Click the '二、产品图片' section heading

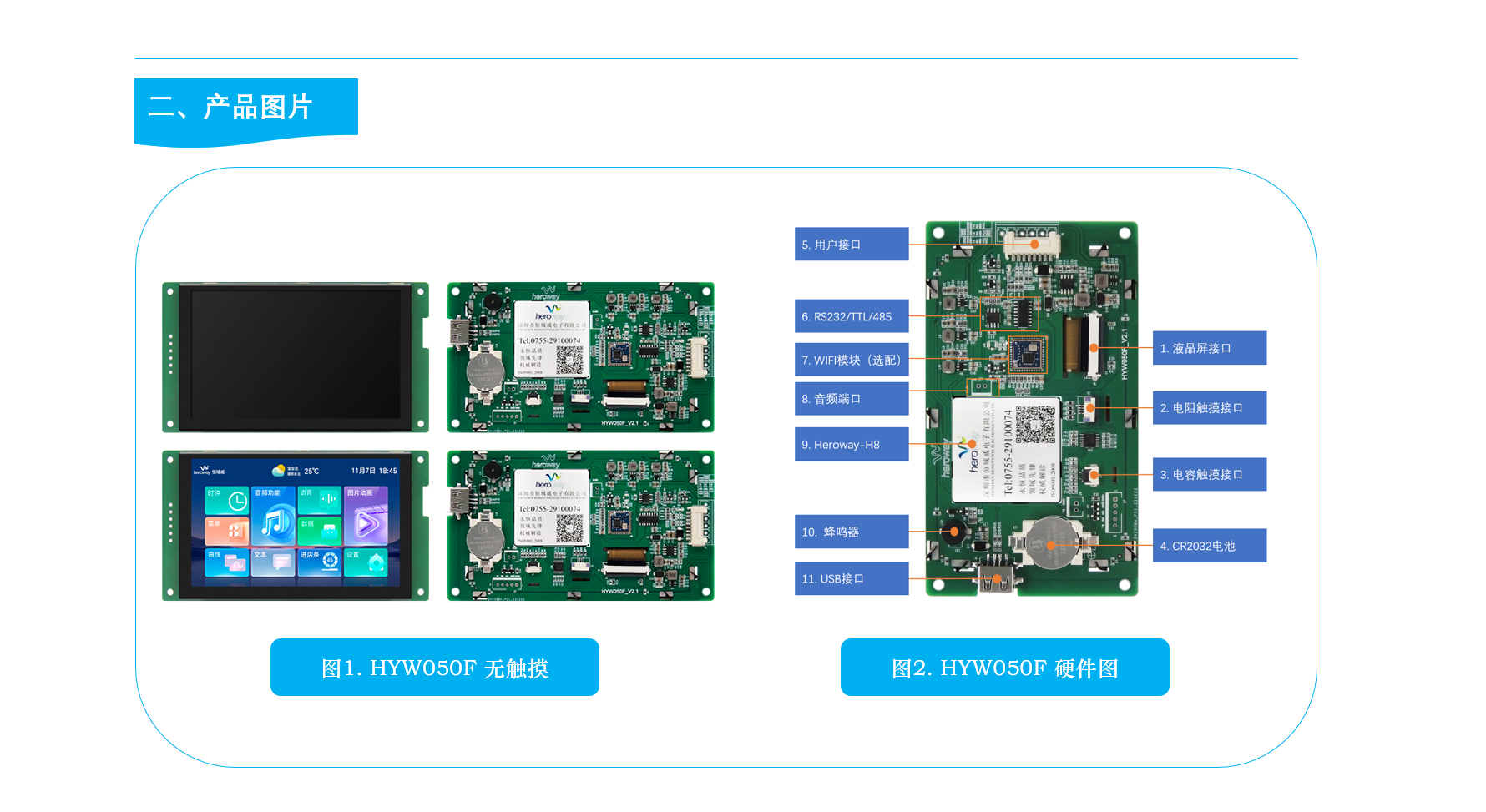tap(230, 107)
